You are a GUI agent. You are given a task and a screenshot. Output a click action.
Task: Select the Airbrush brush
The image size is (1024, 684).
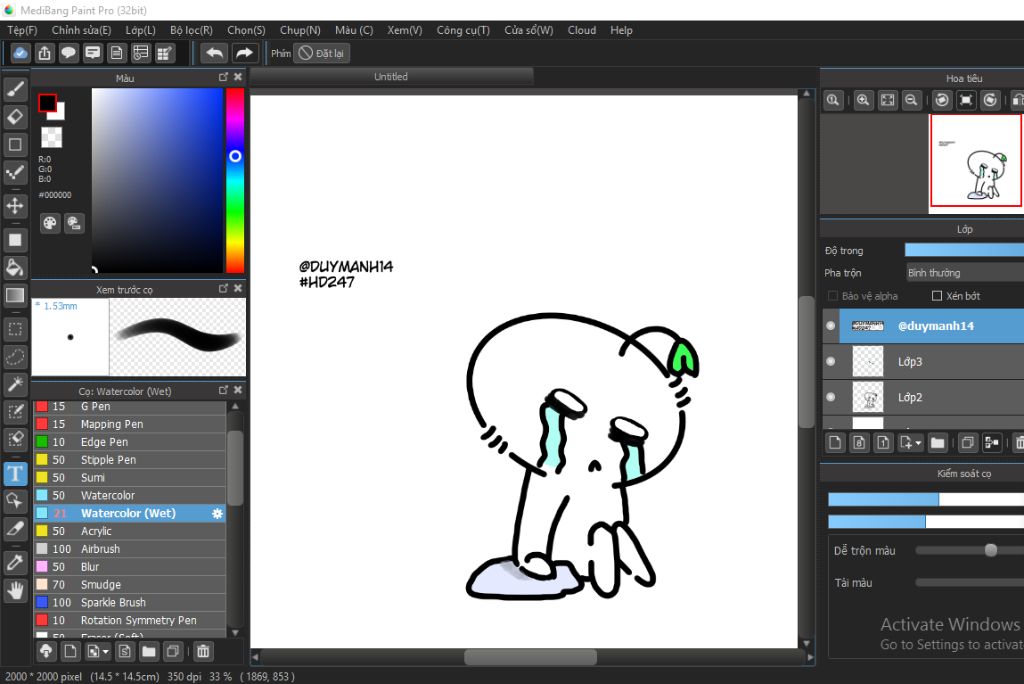(130, 549)
